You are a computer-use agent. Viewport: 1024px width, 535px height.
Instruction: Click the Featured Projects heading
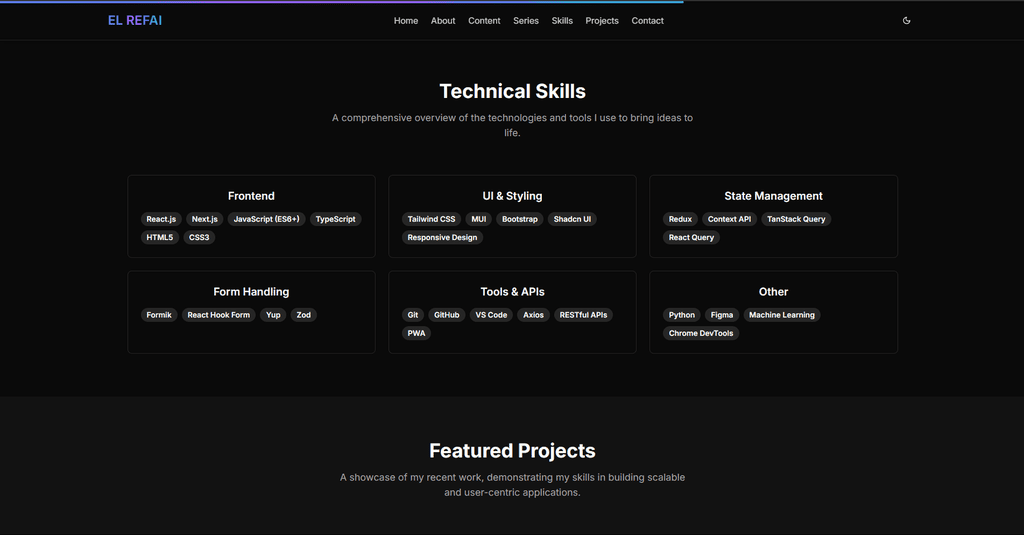coord(512,451)
